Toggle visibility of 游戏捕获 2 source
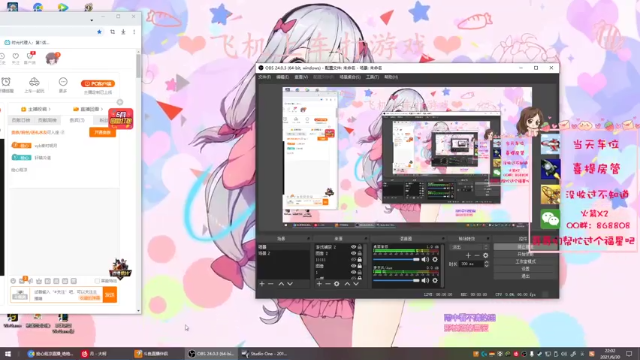Viewport: 640px width, 360px height. 353,247
